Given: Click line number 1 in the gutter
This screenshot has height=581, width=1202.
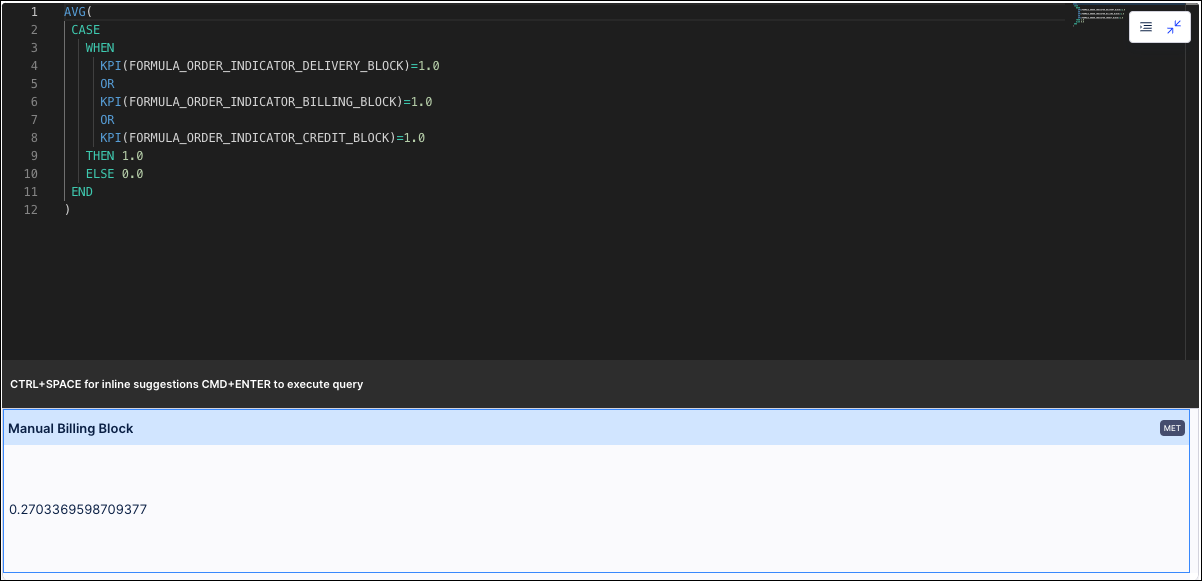Looking at the screenshot, I should pos(34,12).
